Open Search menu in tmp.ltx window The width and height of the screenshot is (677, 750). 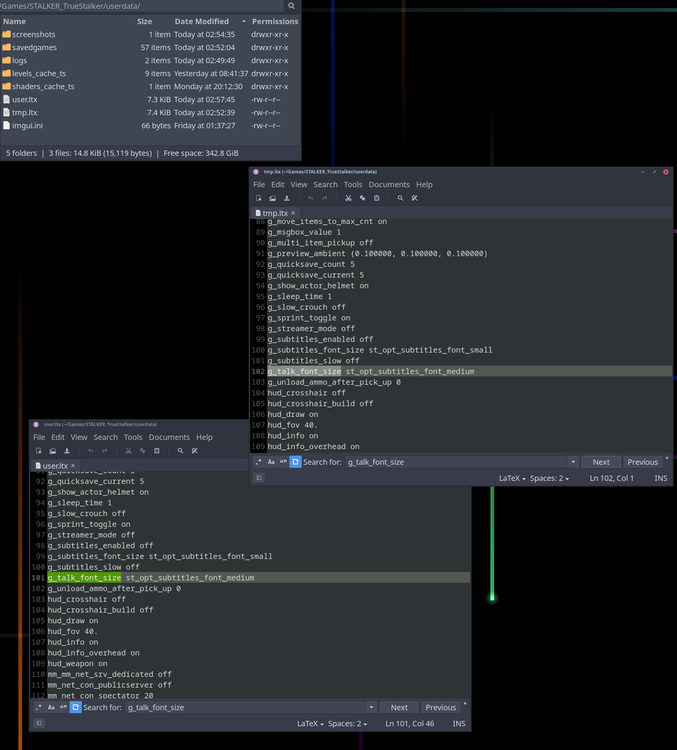point(325,185)
